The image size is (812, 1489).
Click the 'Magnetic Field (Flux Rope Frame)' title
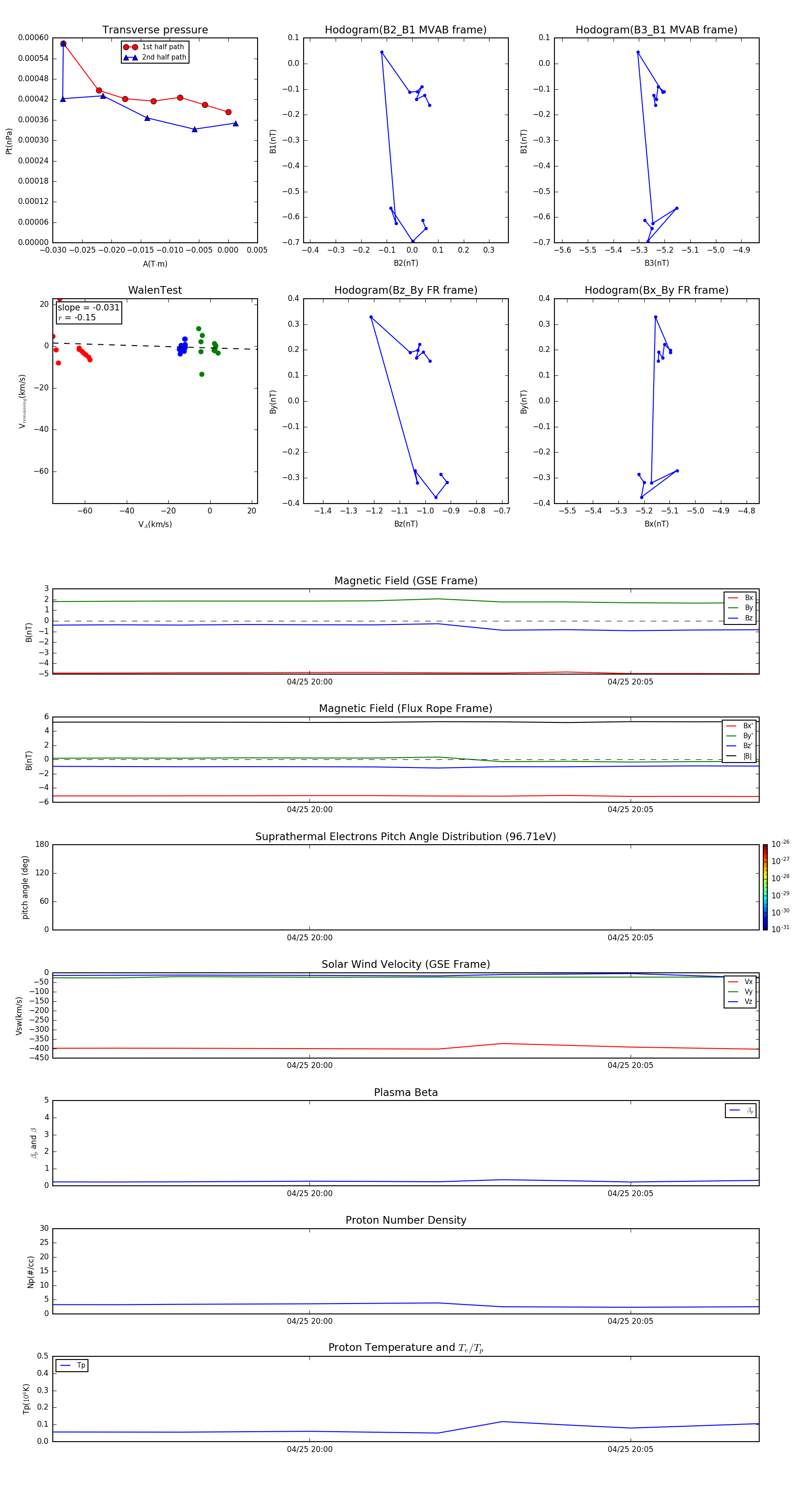click(x=406, y=709)
